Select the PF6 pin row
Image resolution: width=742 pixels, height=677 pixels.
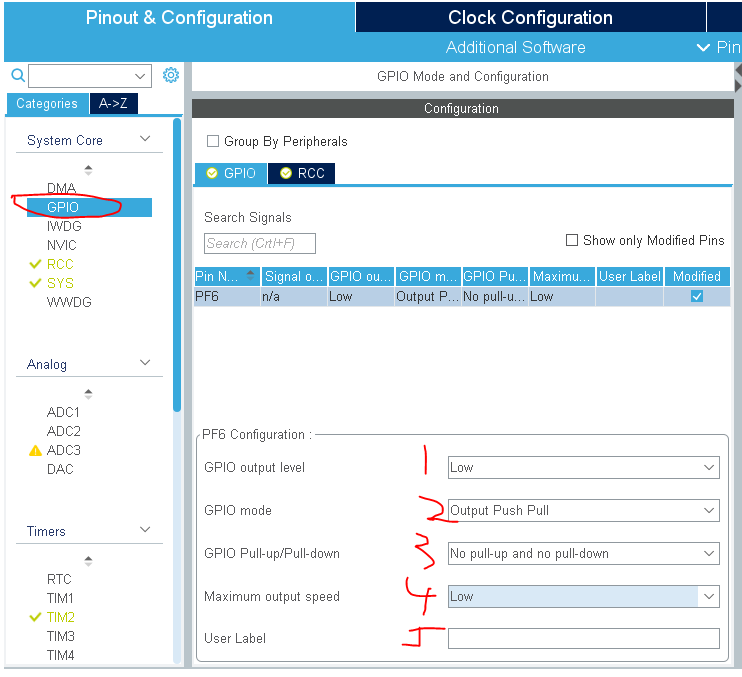462,296
